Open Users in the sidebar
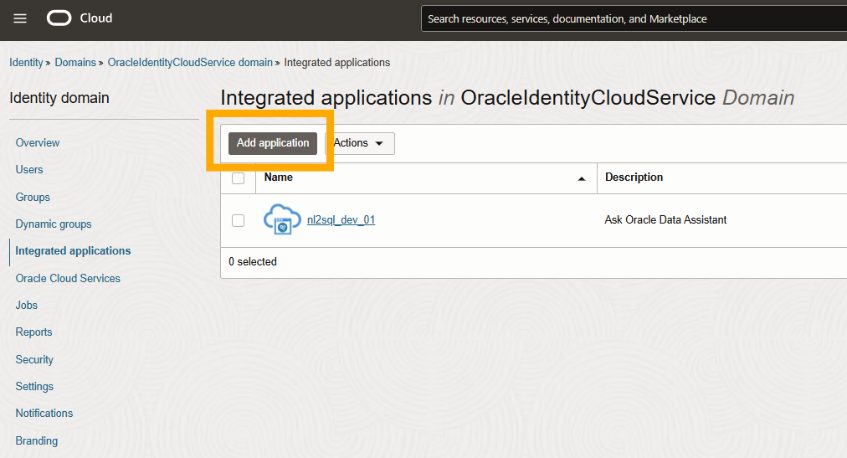 pos(29,170)
